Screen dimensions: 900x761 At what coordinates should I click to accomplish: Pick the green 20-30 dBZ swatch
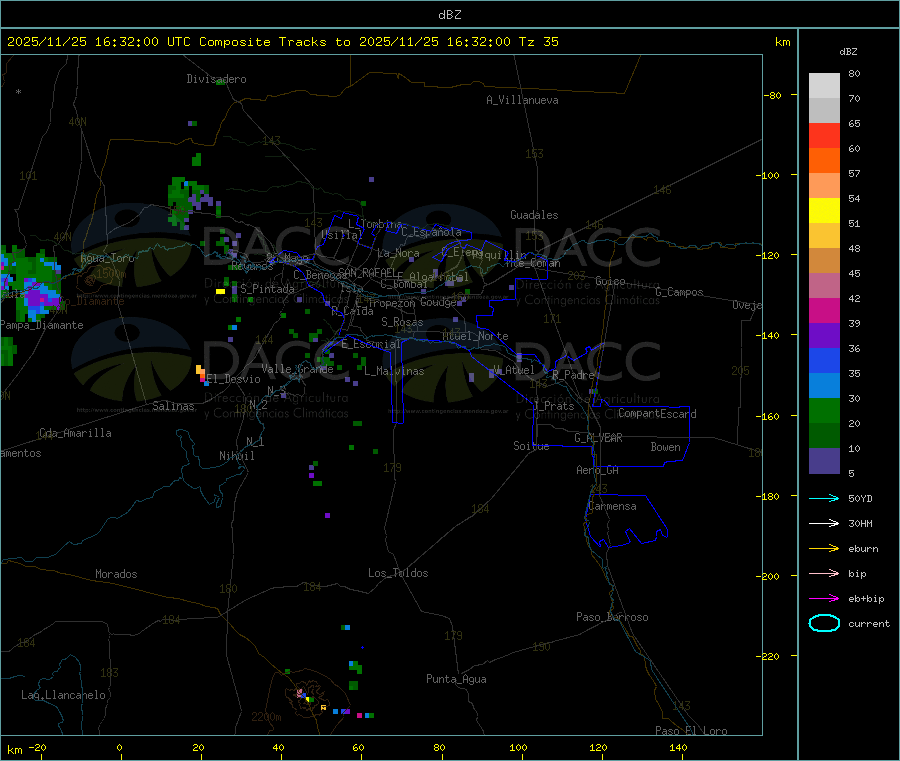click(x=824, y=410)
